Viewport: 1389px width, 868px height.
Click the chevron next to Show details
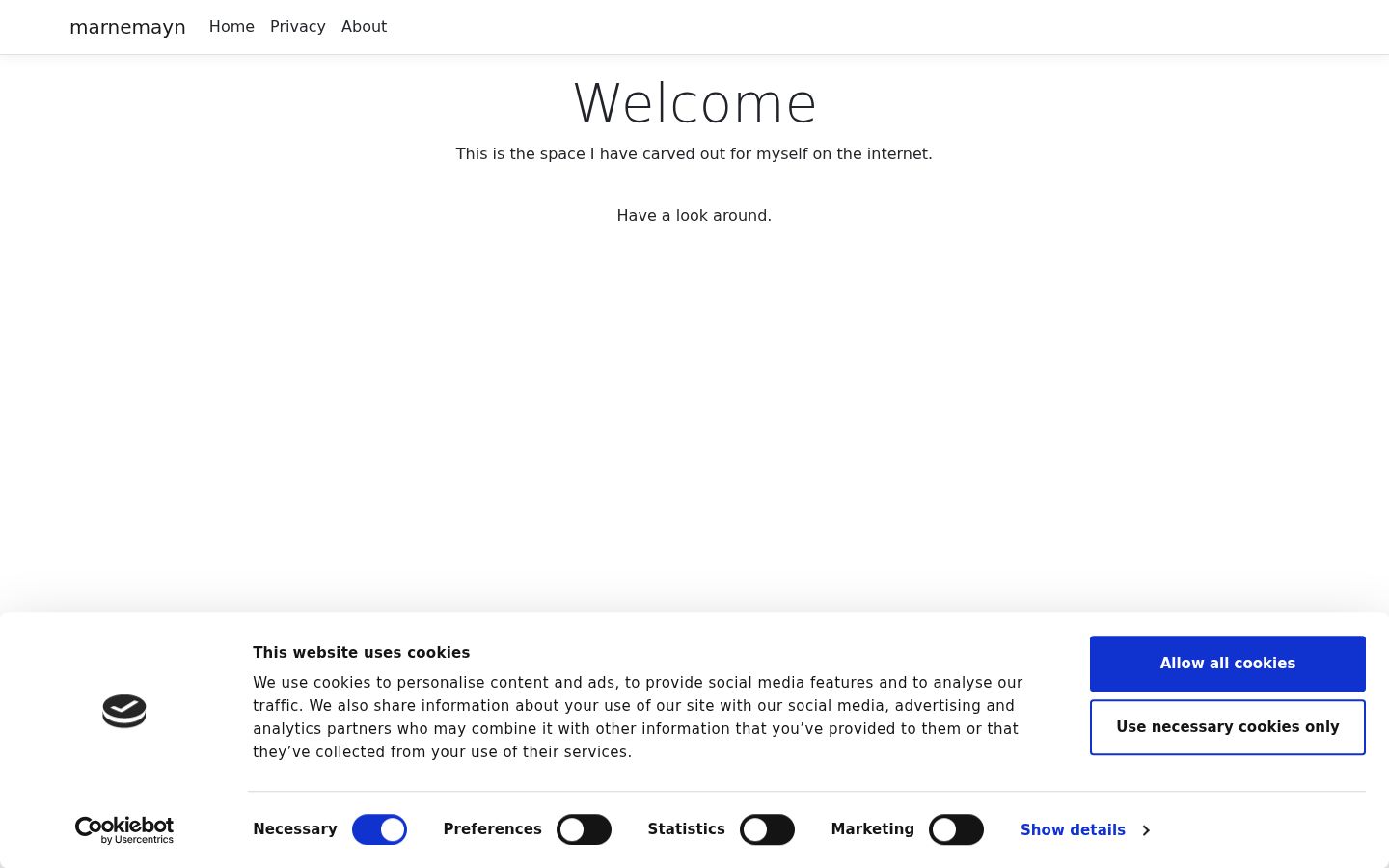1145,830
